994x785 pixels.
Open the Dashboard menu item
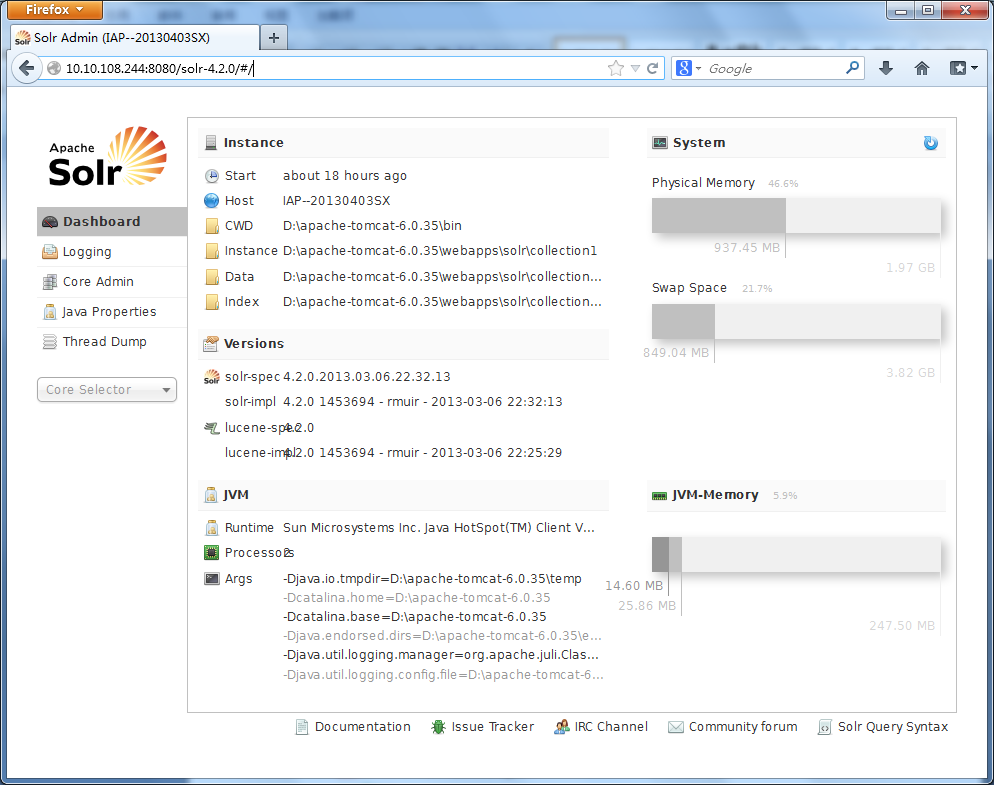pyautogui.click(x=112, y=221)
